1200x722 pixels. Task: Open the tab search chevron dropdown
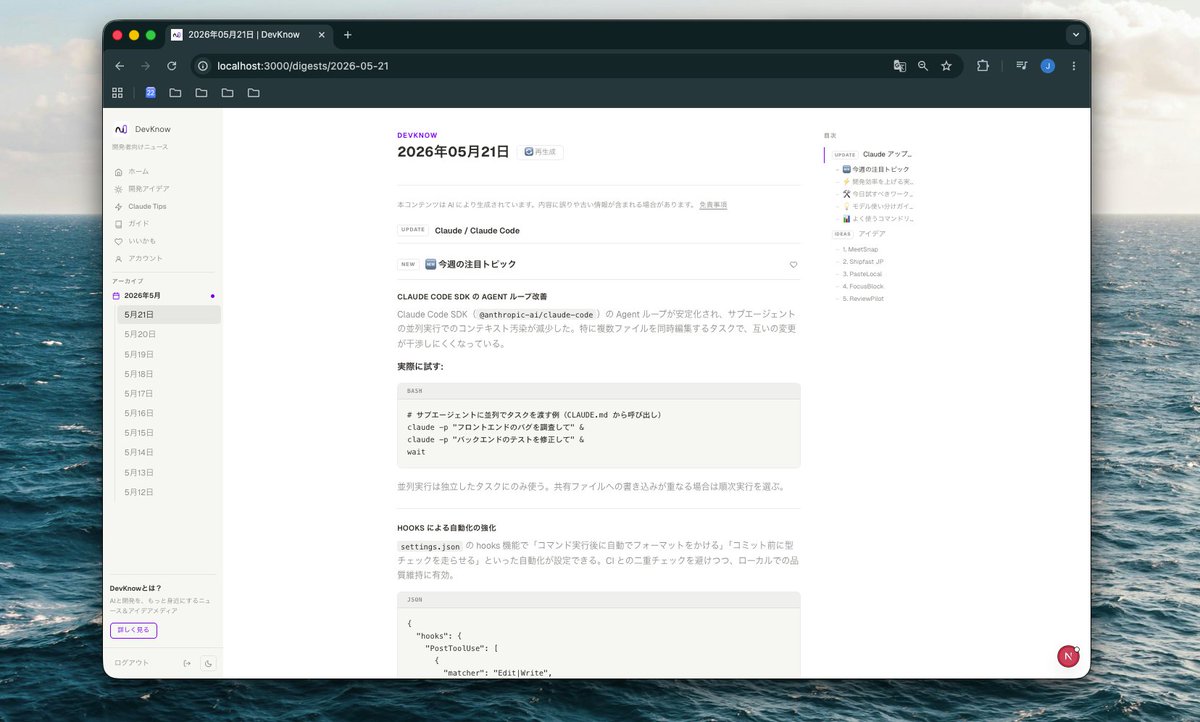1076,35
